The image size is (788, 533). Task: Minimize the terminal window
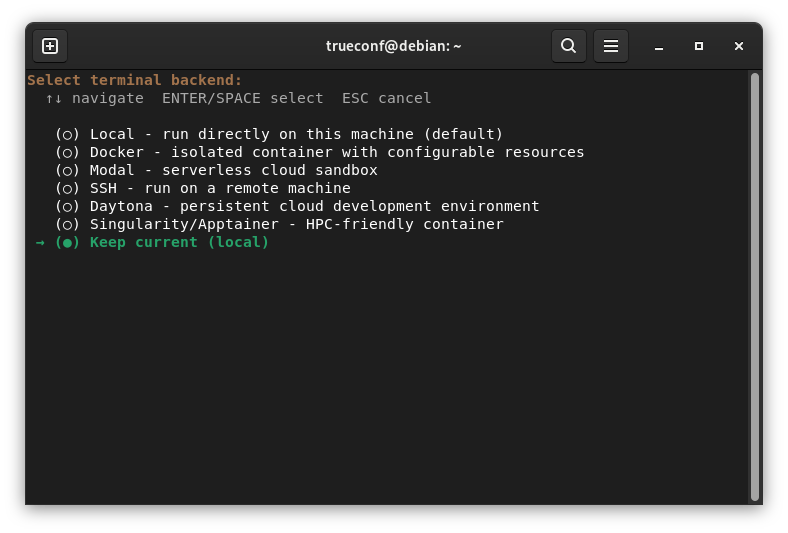click(x=659, y=46)
